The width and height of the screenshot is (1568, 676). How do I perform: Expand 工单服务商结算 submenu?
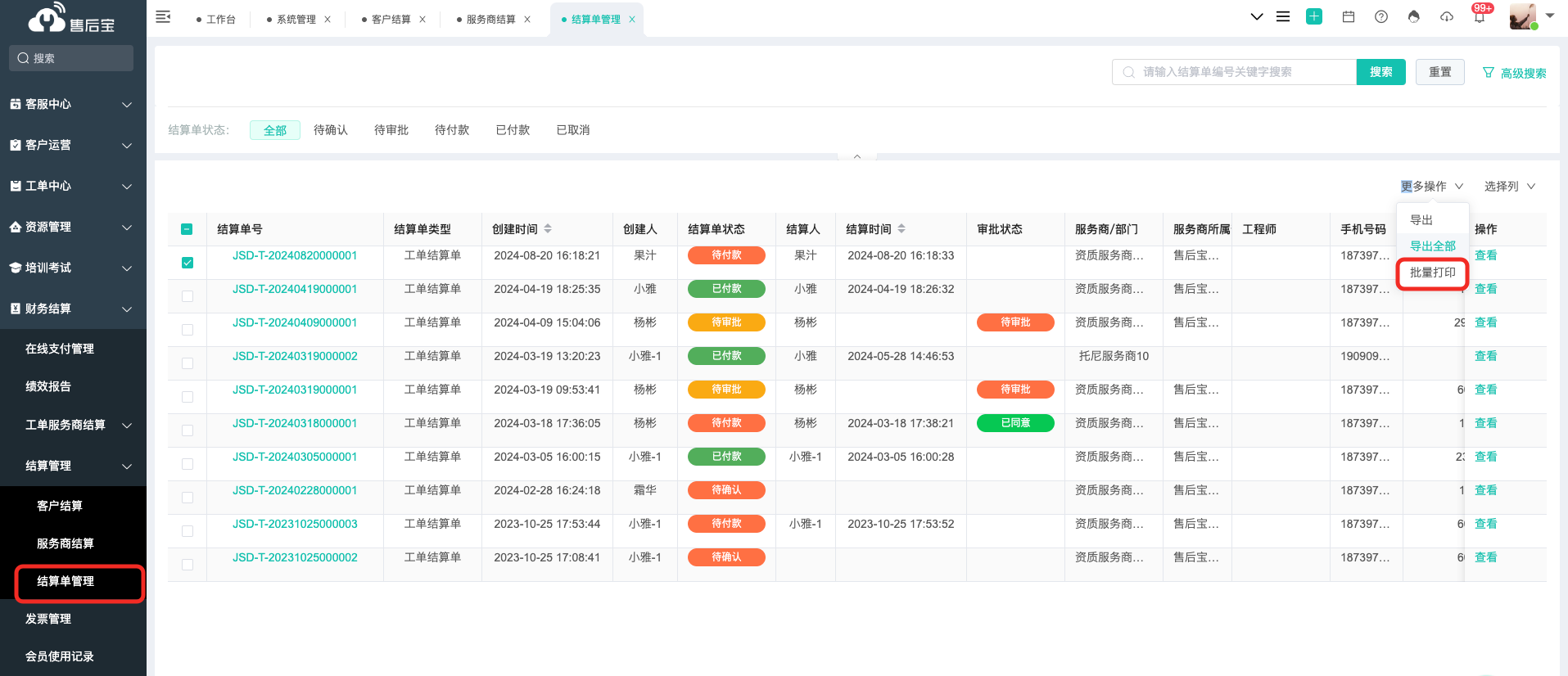coord(73,425)
